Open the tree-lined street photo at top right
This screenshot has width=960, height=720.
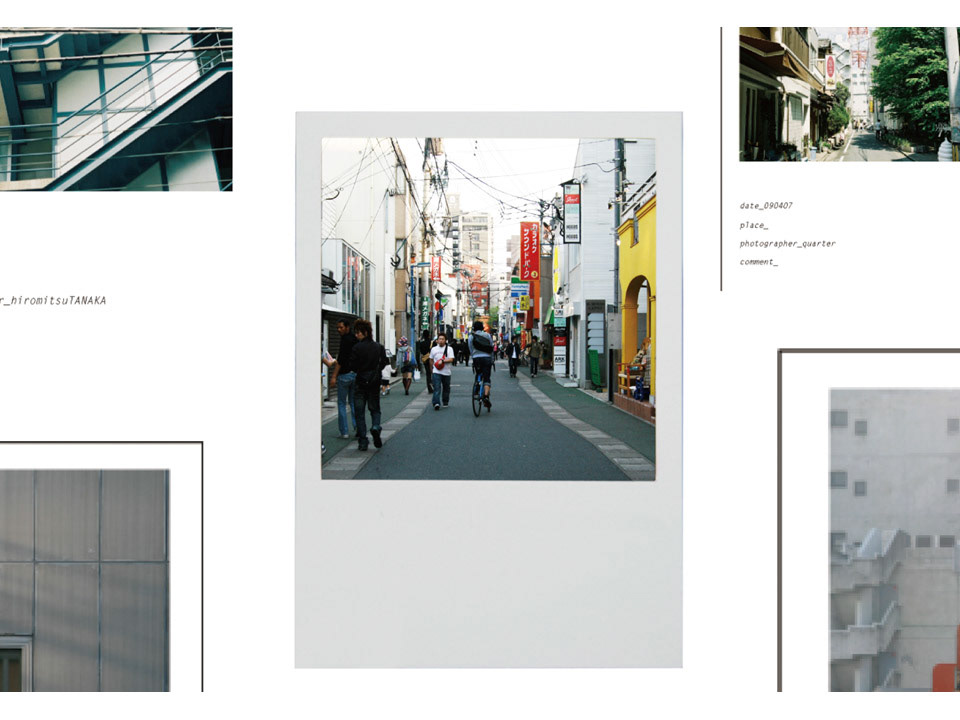[x=849, y=94]
